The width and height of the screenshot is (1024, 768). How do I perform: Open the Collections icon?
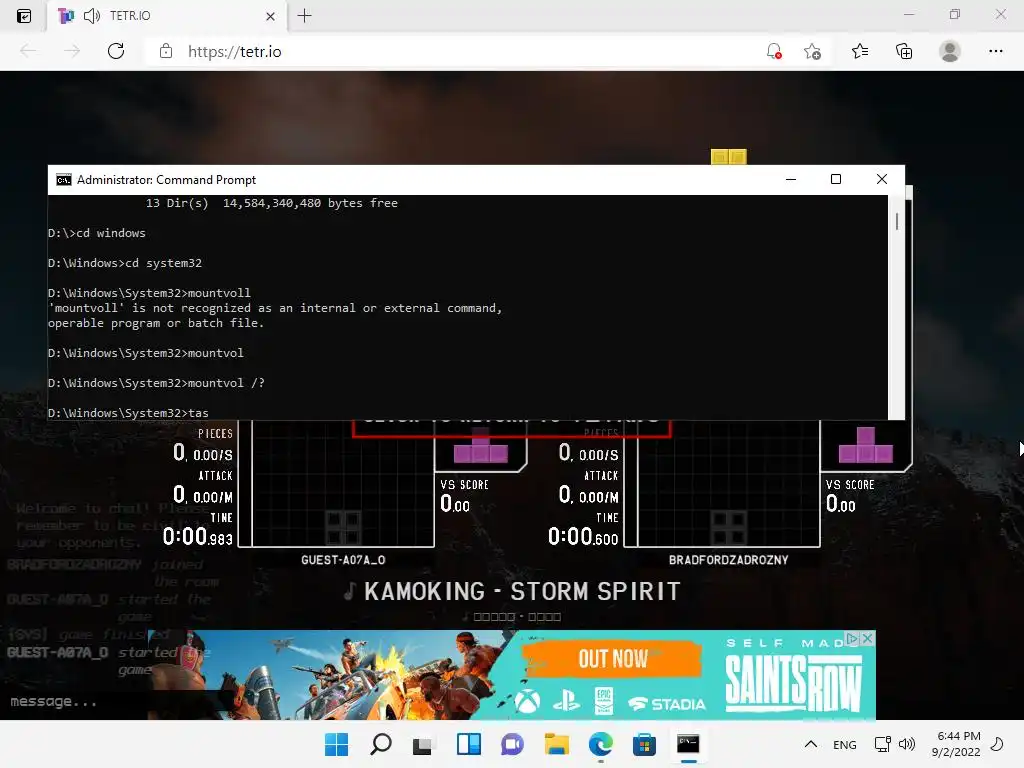click(904, 51)
